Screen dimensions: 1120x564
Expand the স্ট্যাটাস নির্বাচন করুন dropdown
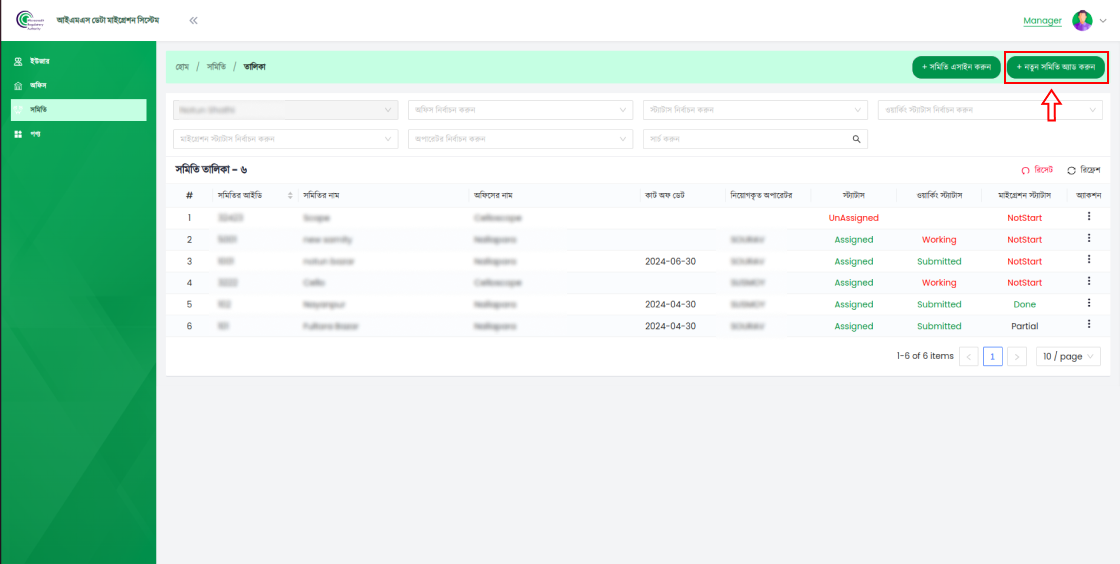click(754, 109)
